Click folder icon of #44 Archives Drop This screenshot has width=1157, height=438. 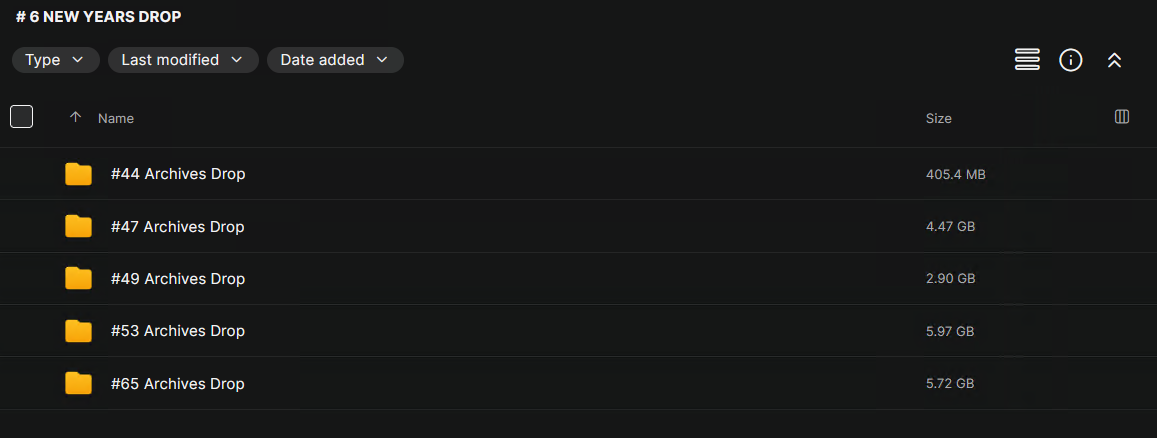pos(78,174)
